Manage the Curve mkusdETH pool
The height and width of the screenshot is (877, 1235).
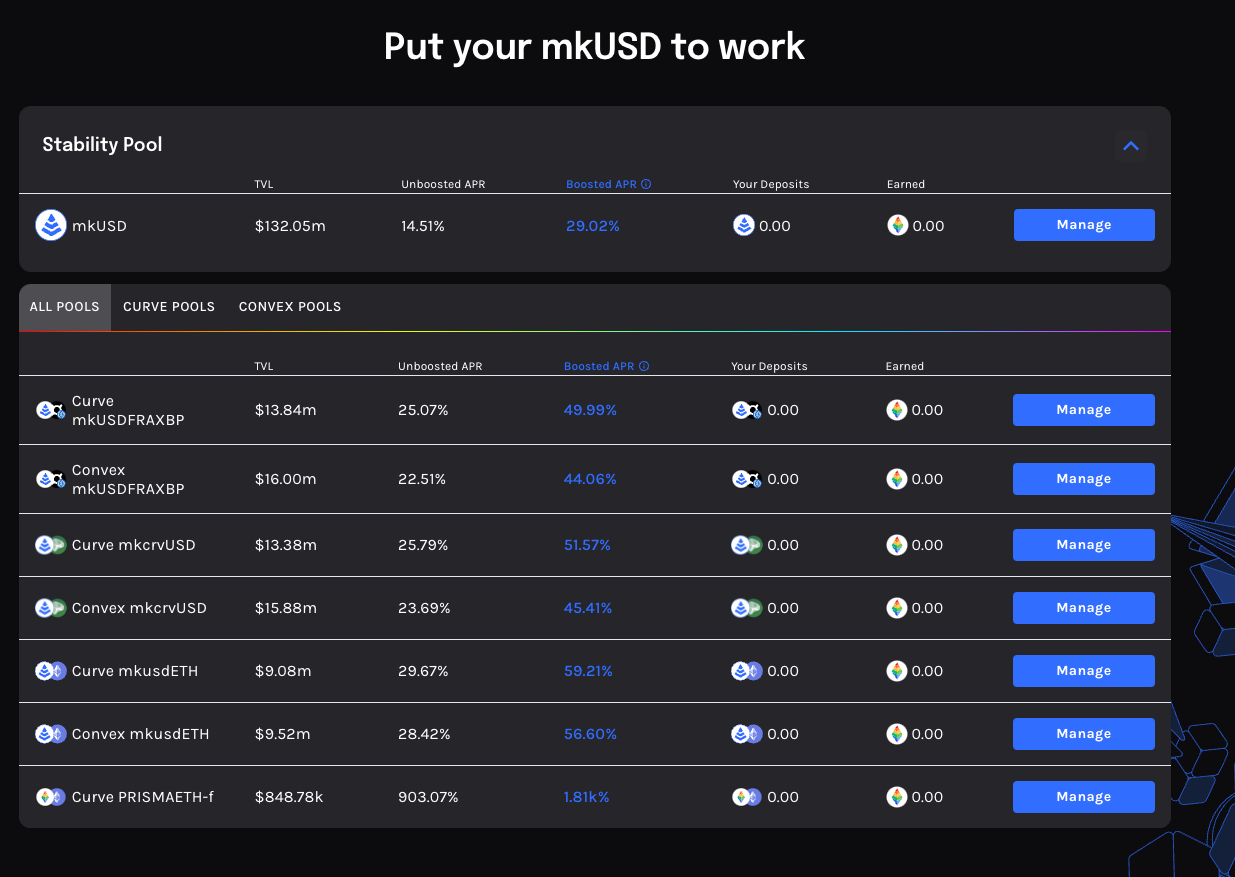point(1083,671)
